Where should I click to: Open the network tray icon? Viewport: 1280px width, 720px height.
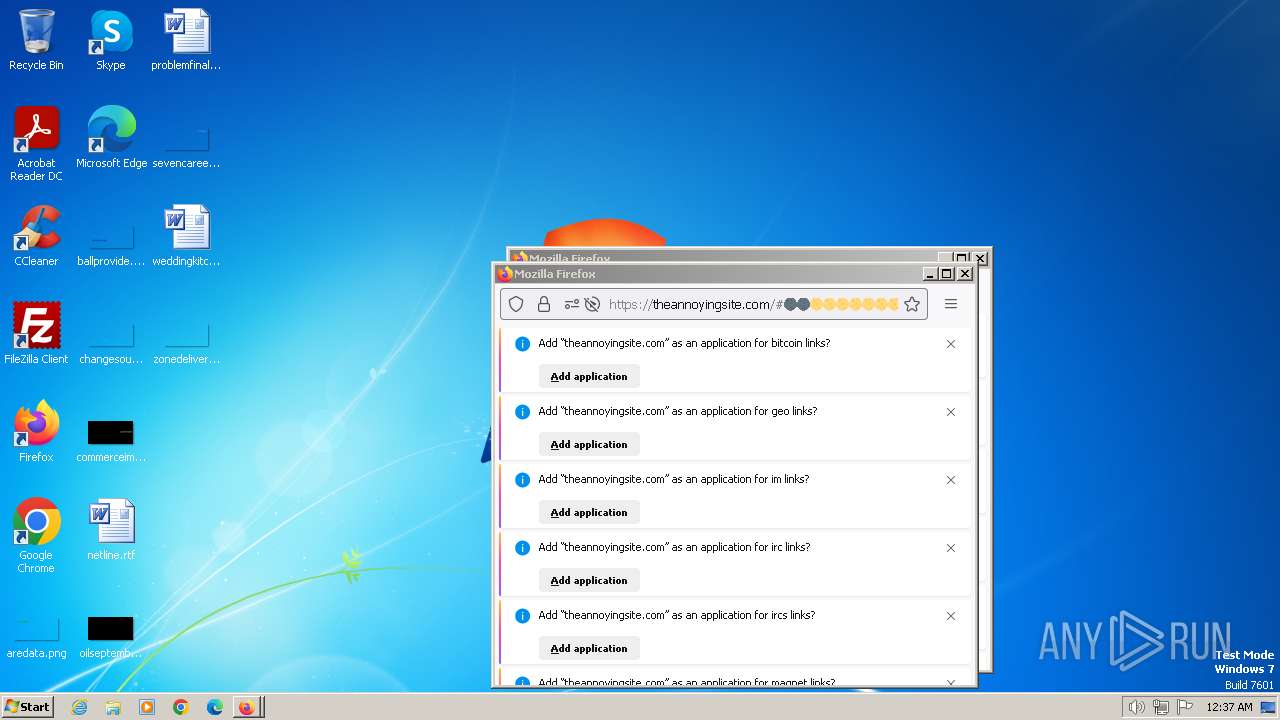click(x=1160, y=707)
